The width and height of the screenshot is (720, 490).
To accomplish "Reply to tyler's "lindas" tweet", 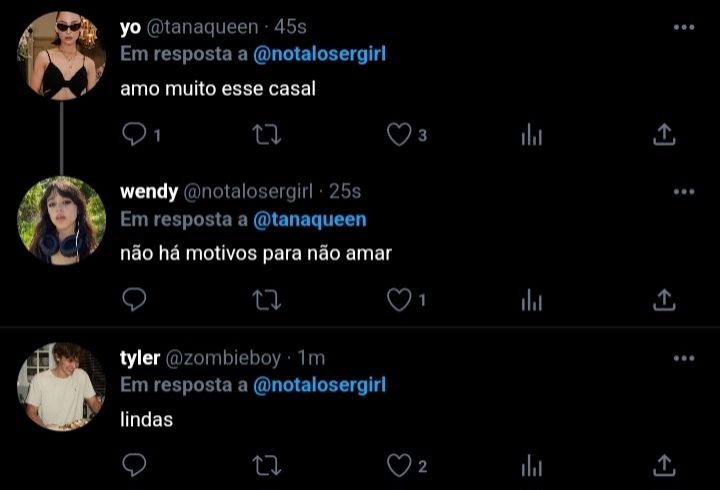I will point(134,465).
